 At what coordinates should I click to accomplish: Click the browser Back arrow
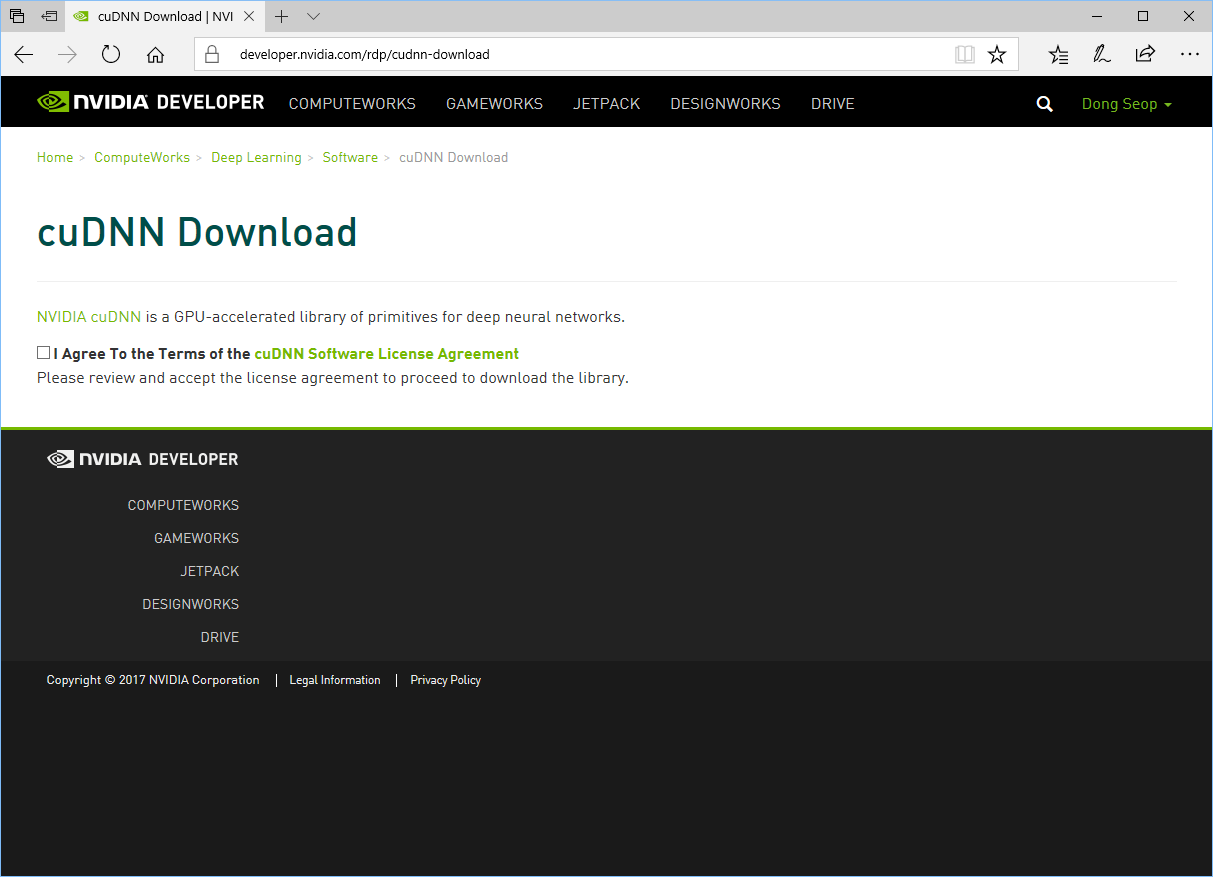[x=24, y=55]
